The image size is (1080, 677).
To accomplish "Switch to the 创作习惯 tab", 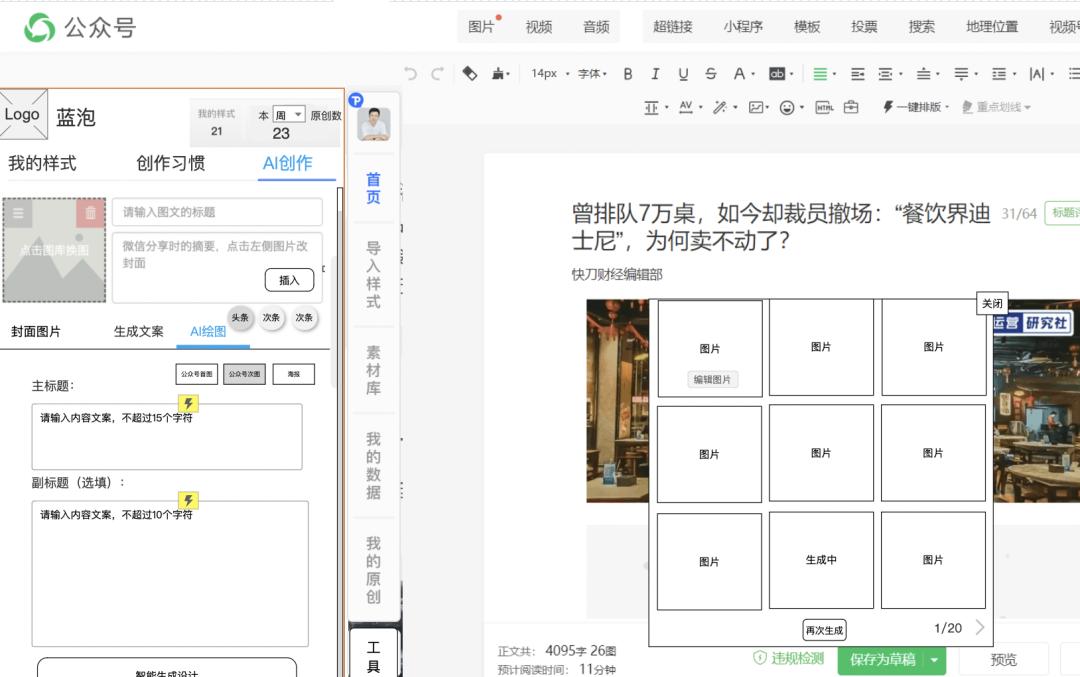I will (171, 163).
